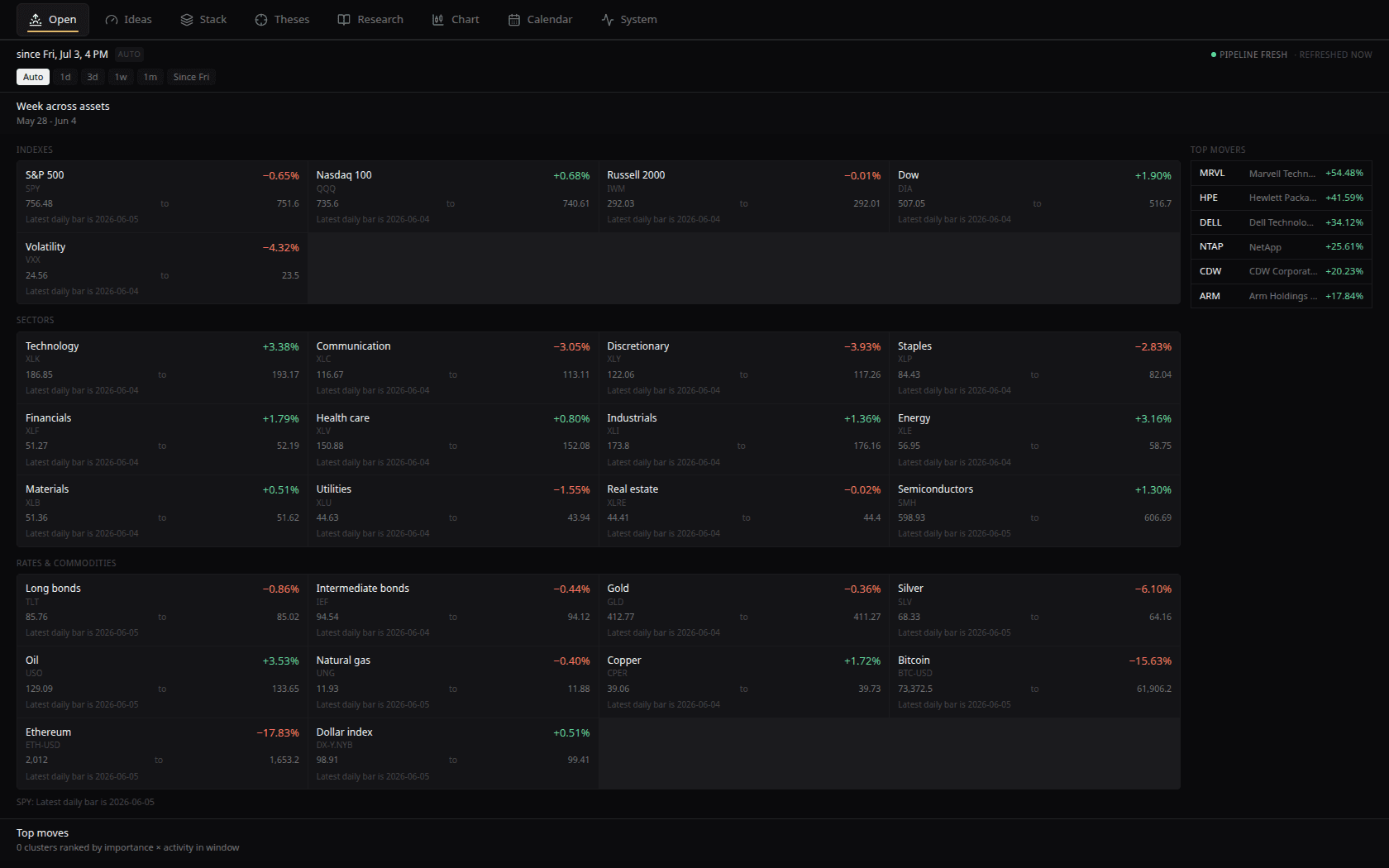Select DELL in Top Movers

[1281, 222]
